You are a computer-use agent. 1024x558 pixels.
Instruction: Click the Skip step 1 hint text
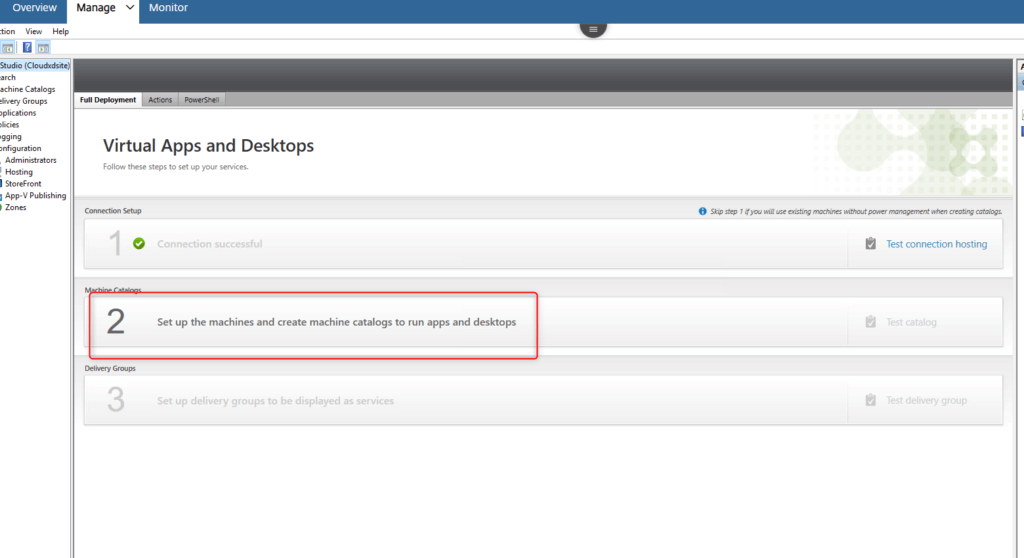[x=856, y=211]
